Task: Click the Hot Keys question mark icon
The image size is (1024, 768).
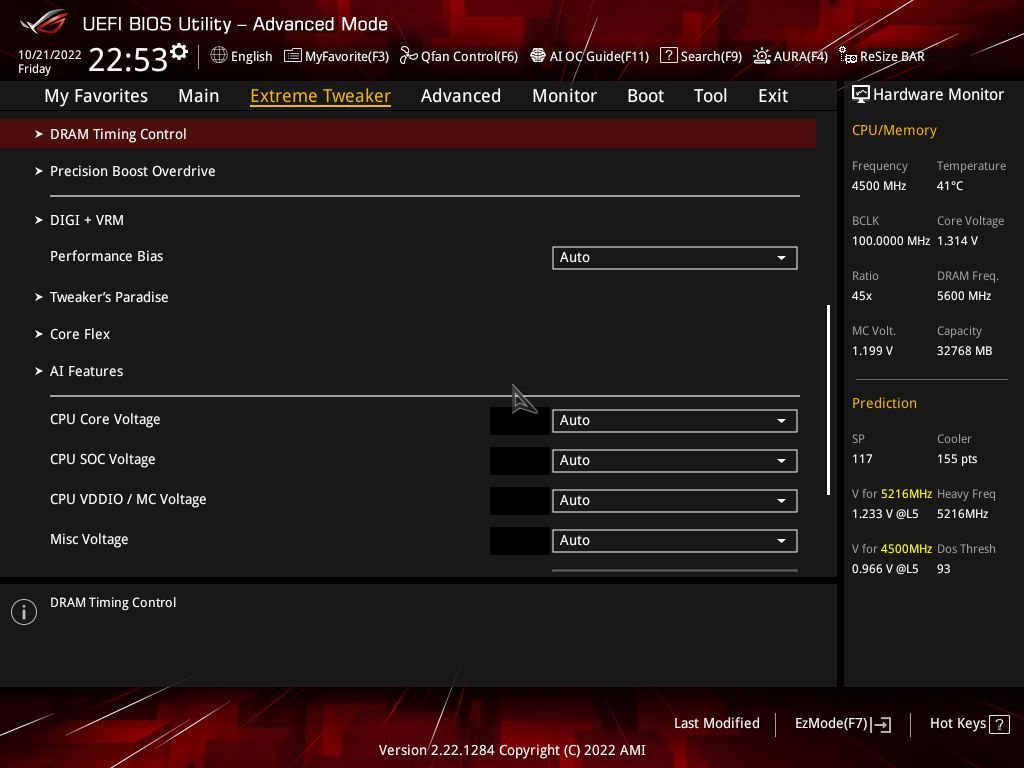Action: 999,724
